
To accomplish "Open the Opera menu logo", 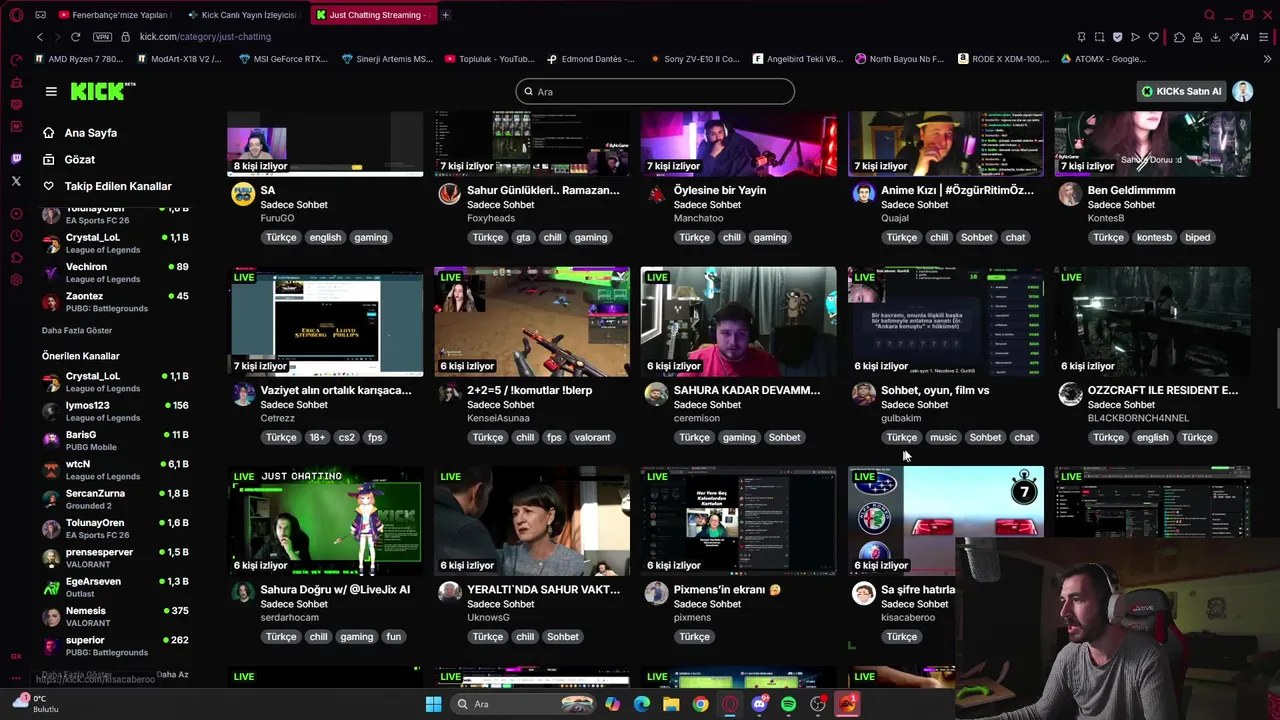I will click(x=15, y=15).
